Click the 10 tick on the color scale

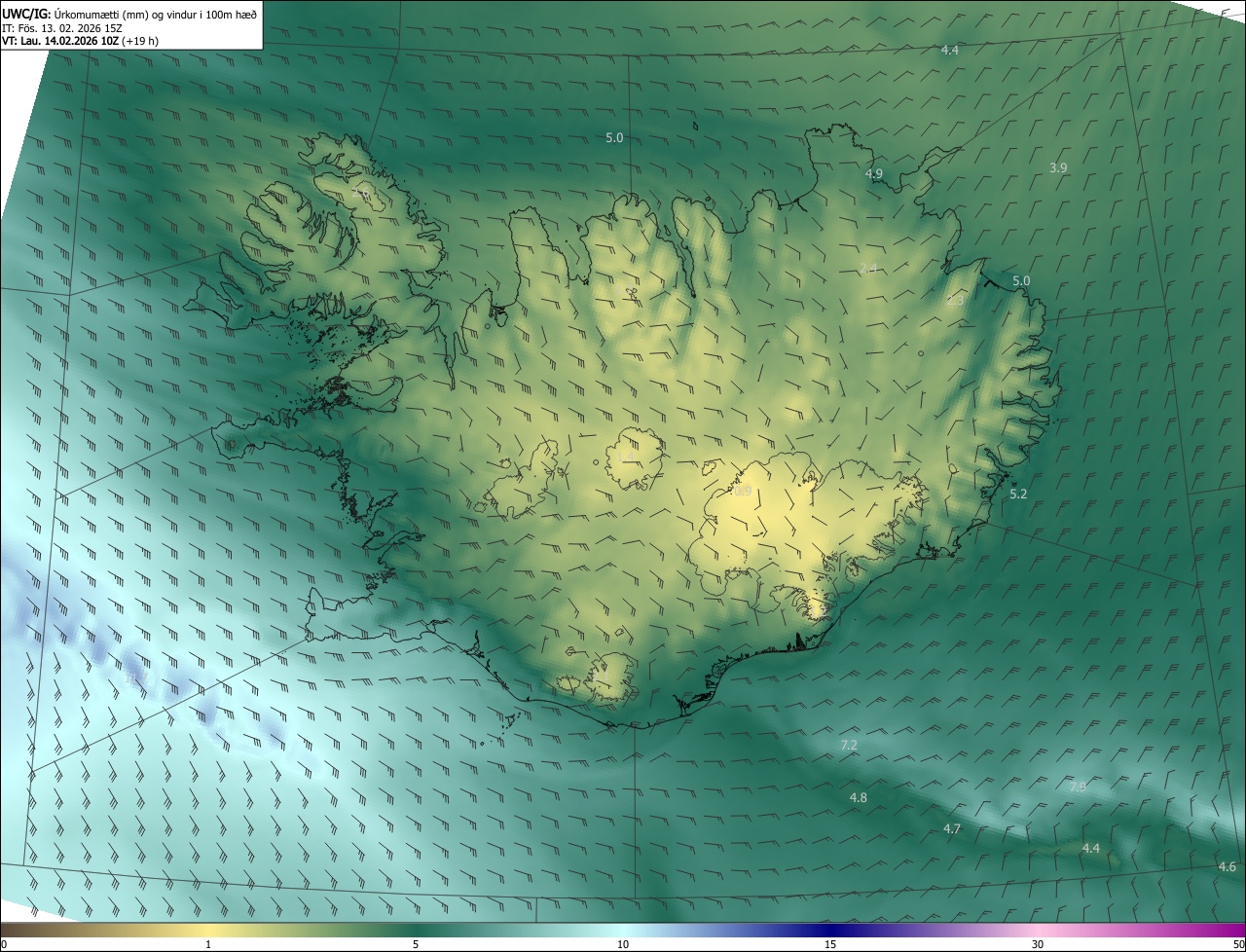[623, 945]
